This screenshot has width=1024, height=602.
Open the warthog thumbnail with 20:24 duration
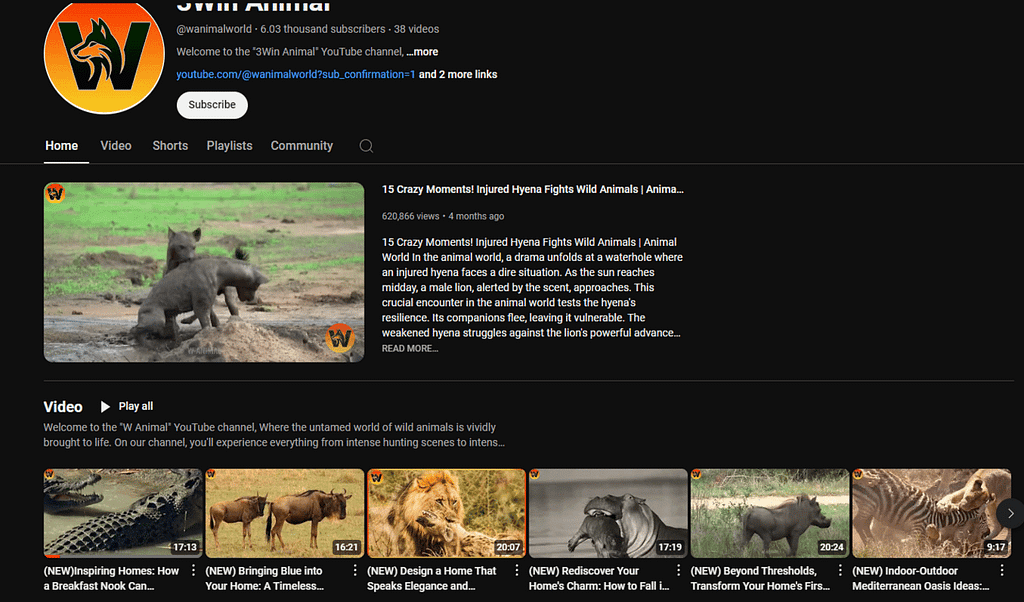coord(770,513)
